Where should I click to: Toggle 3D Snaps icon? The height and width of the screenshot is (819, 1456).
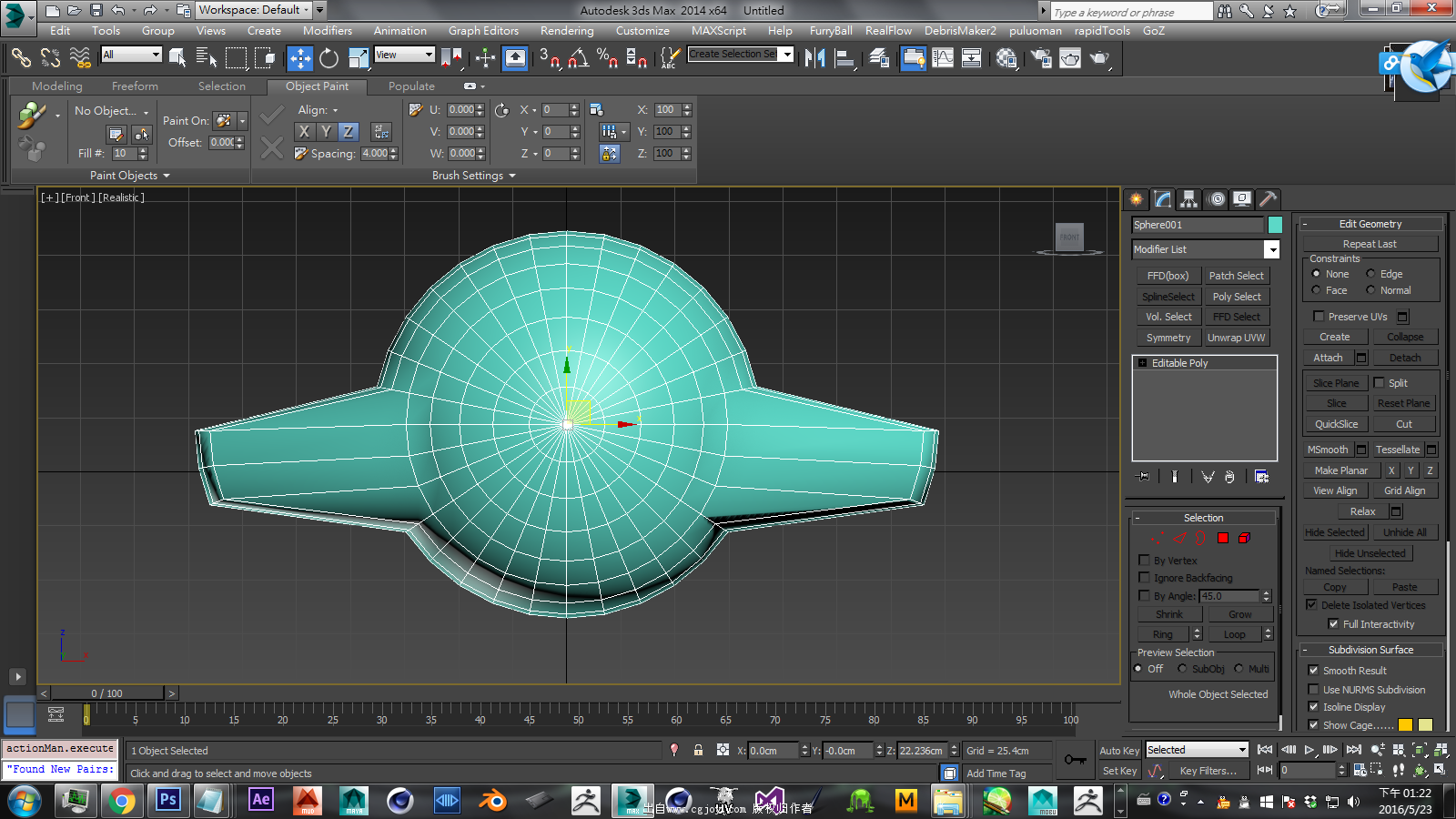[549, 58]
